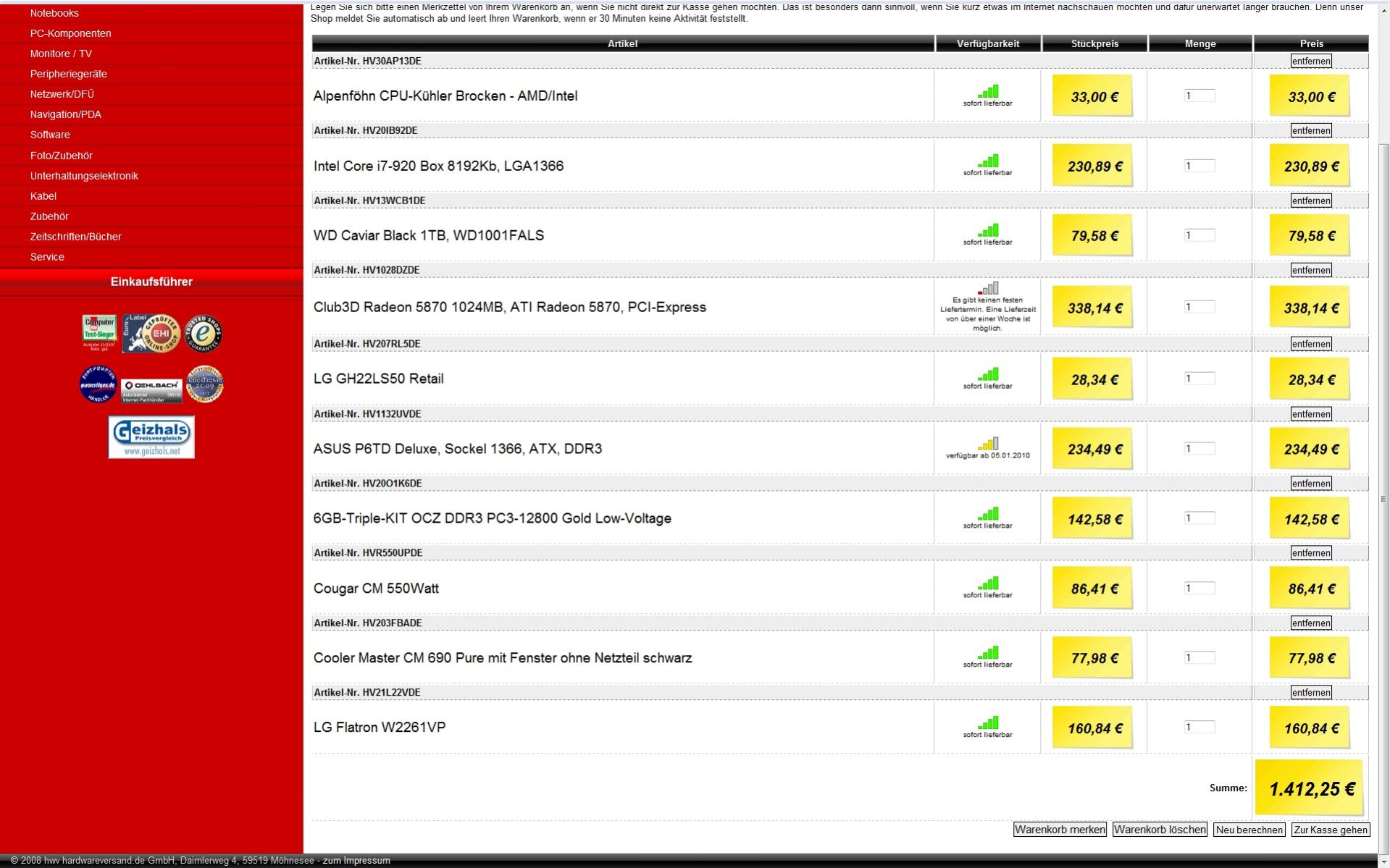Screen dimensions: 1390x868
Task: Click the Warenkorb löschen button
Action: [1160, 830]
